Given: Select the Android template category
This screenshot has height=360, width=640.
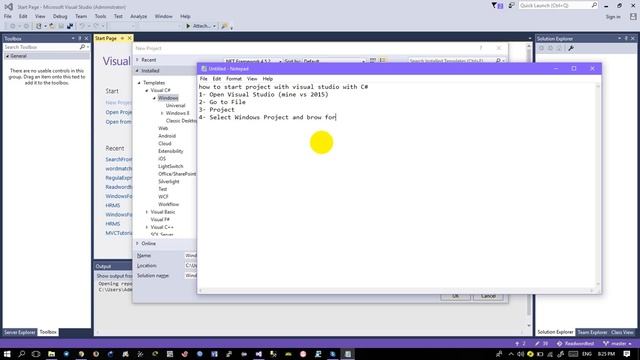Looking at the screenshot, I should pyautogui.click(x=167, y=136).
